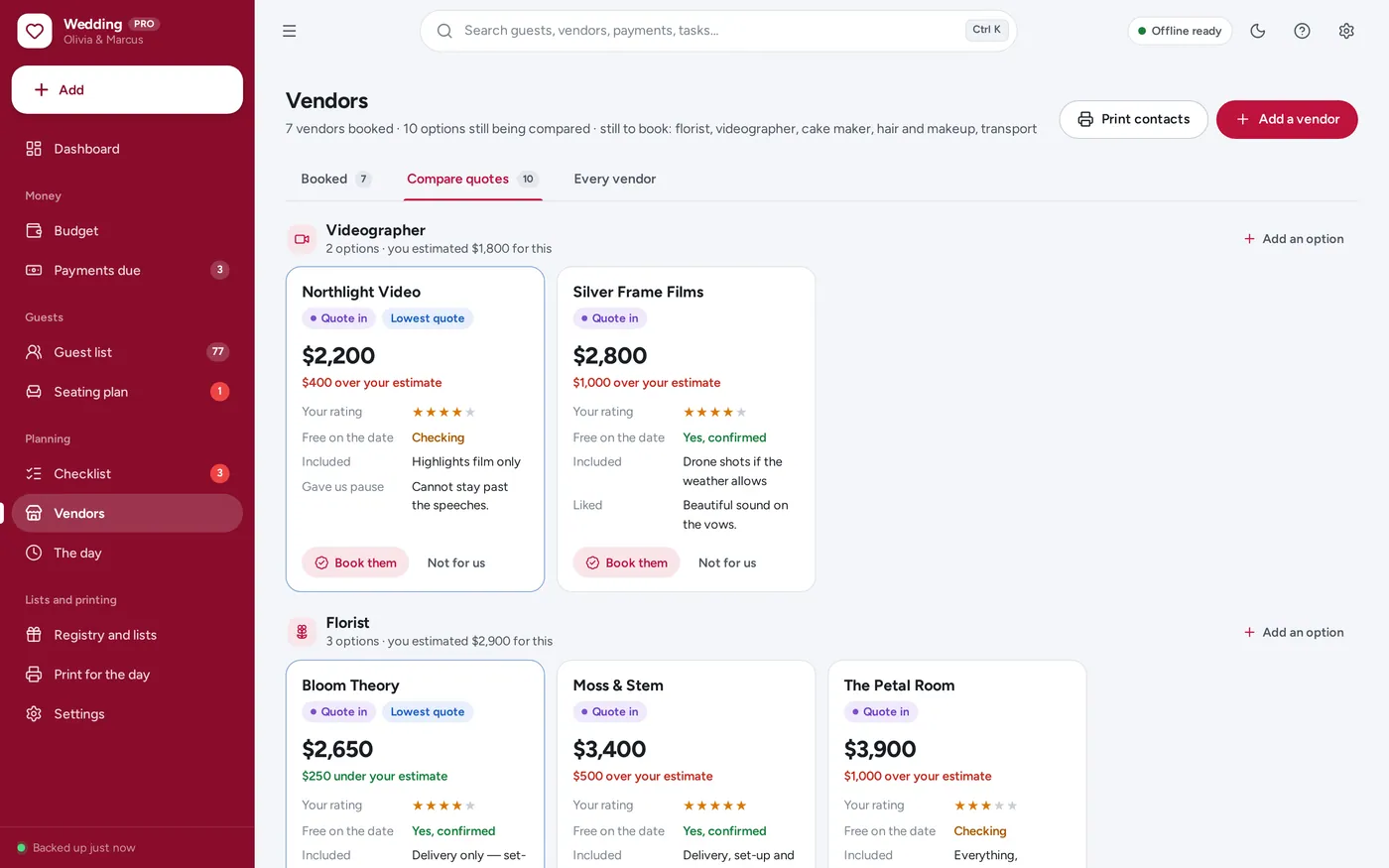Switch to the Booked tab
Image resolution: width=1389 pixels, height=868 pixels.
336,180
